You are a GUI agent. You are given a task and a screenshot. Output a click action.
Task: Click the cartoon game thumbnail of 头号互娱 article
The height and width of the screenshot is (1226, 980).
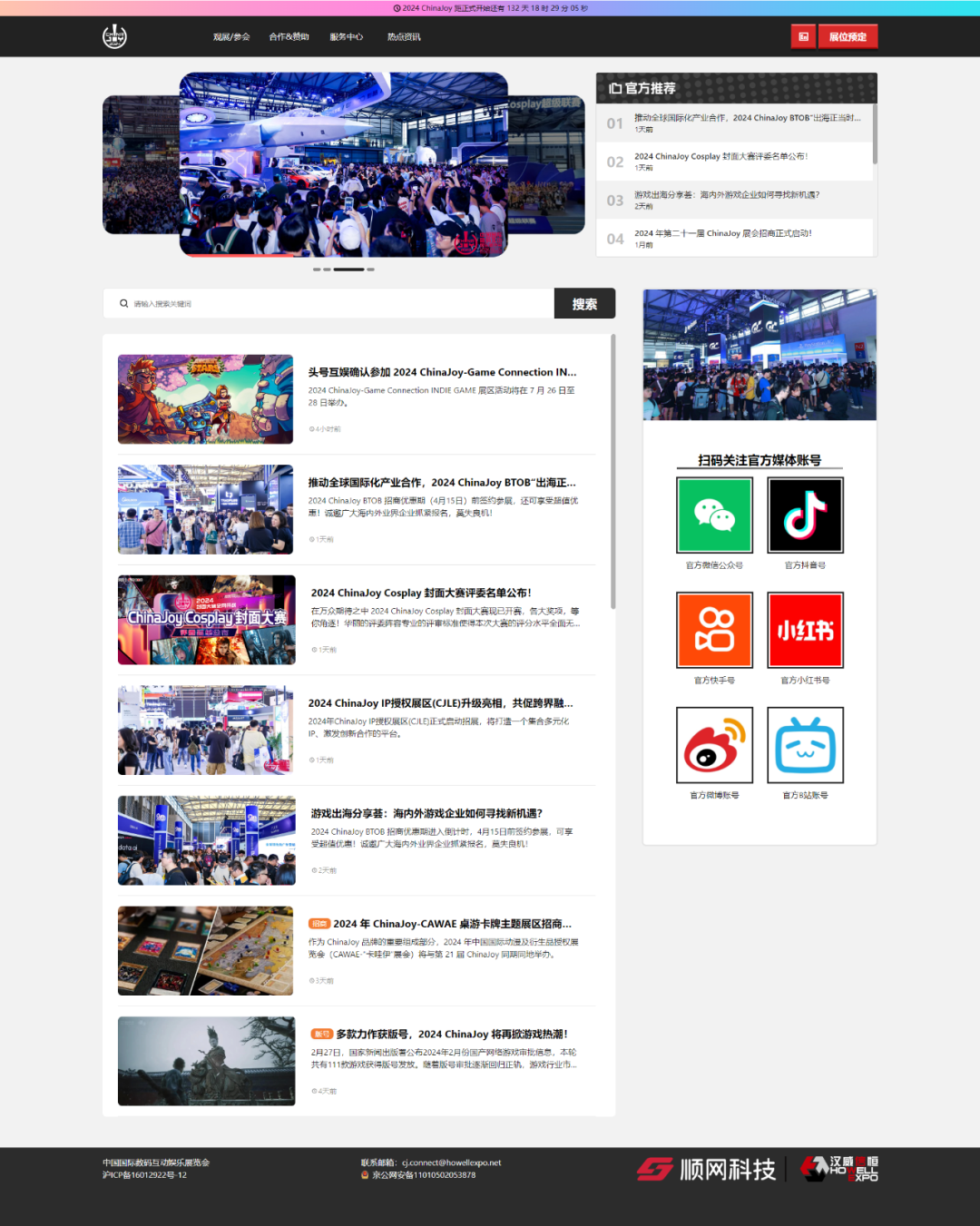click(205, 399)
